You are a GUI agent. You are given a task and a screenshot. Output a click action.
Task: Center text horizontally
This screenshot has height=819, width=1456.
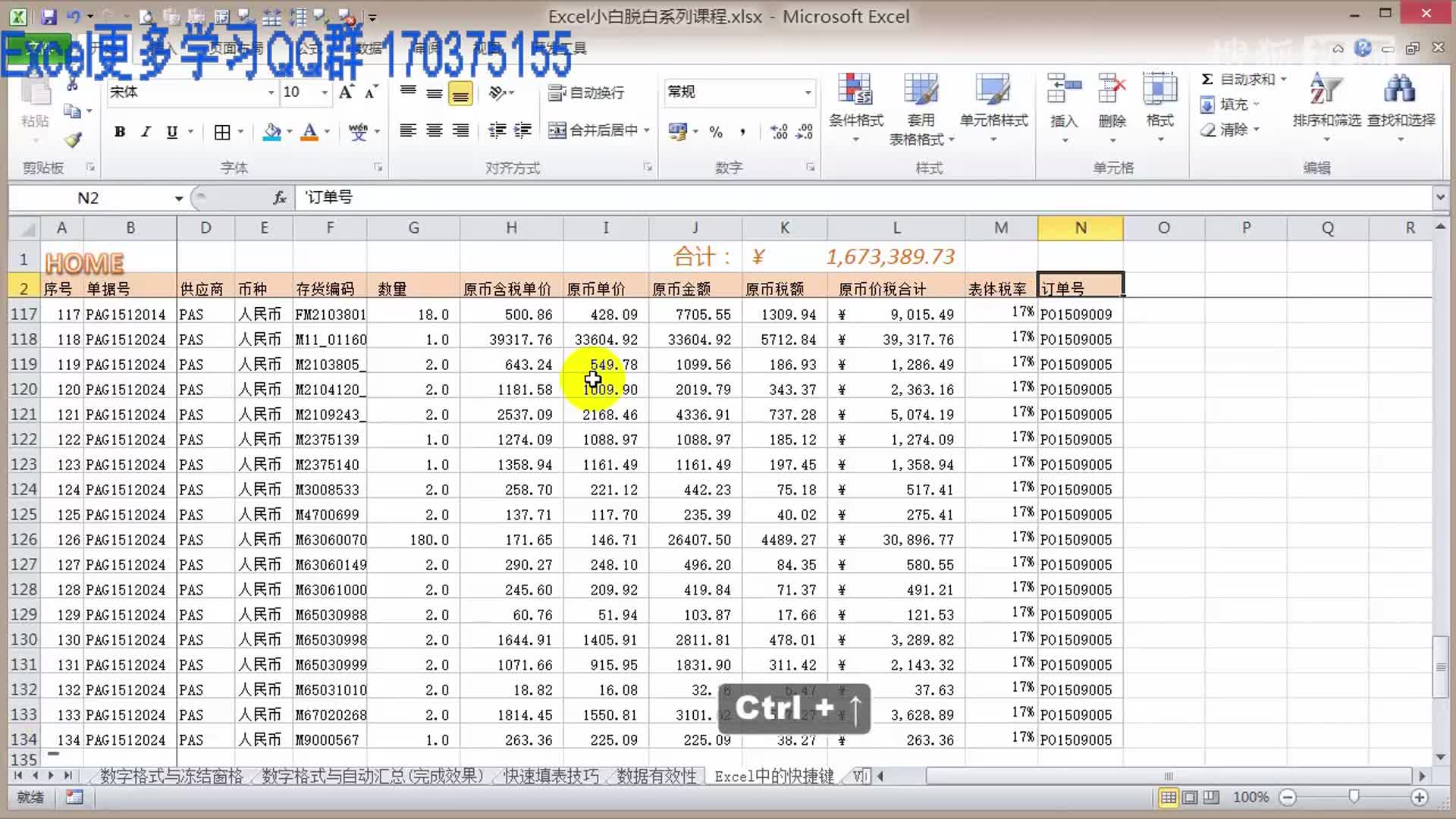pos(435,131)
